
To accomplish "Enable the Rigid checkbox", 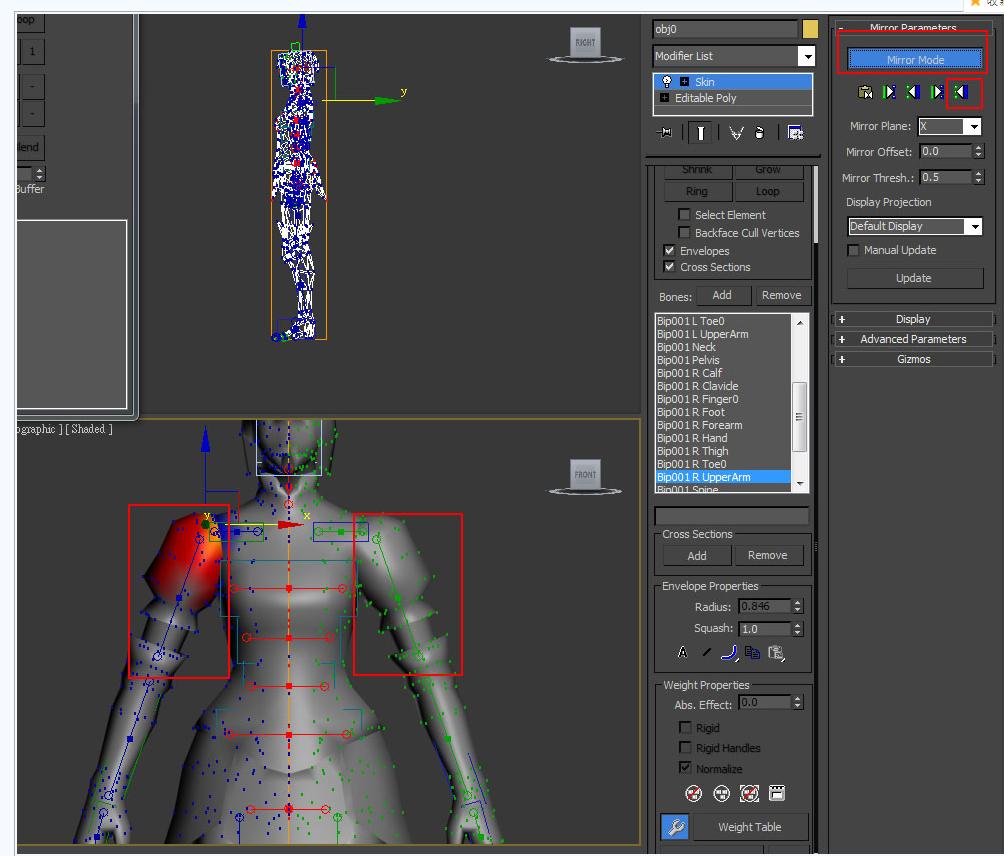I will [x=686, y=728].
